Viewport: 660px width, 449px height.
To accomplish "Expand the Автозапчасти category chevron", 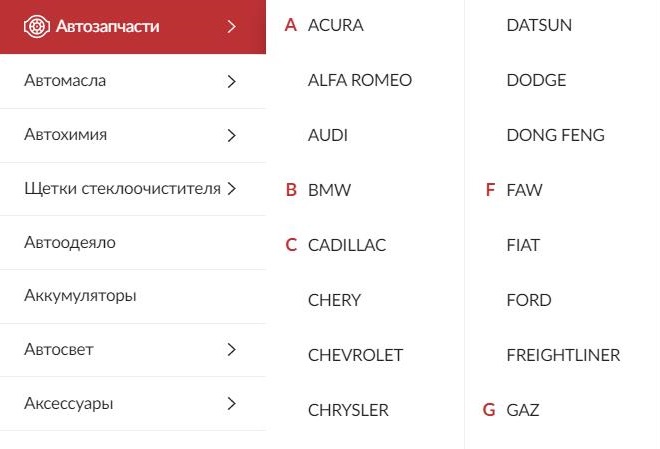I will click(x=231, y=27).
